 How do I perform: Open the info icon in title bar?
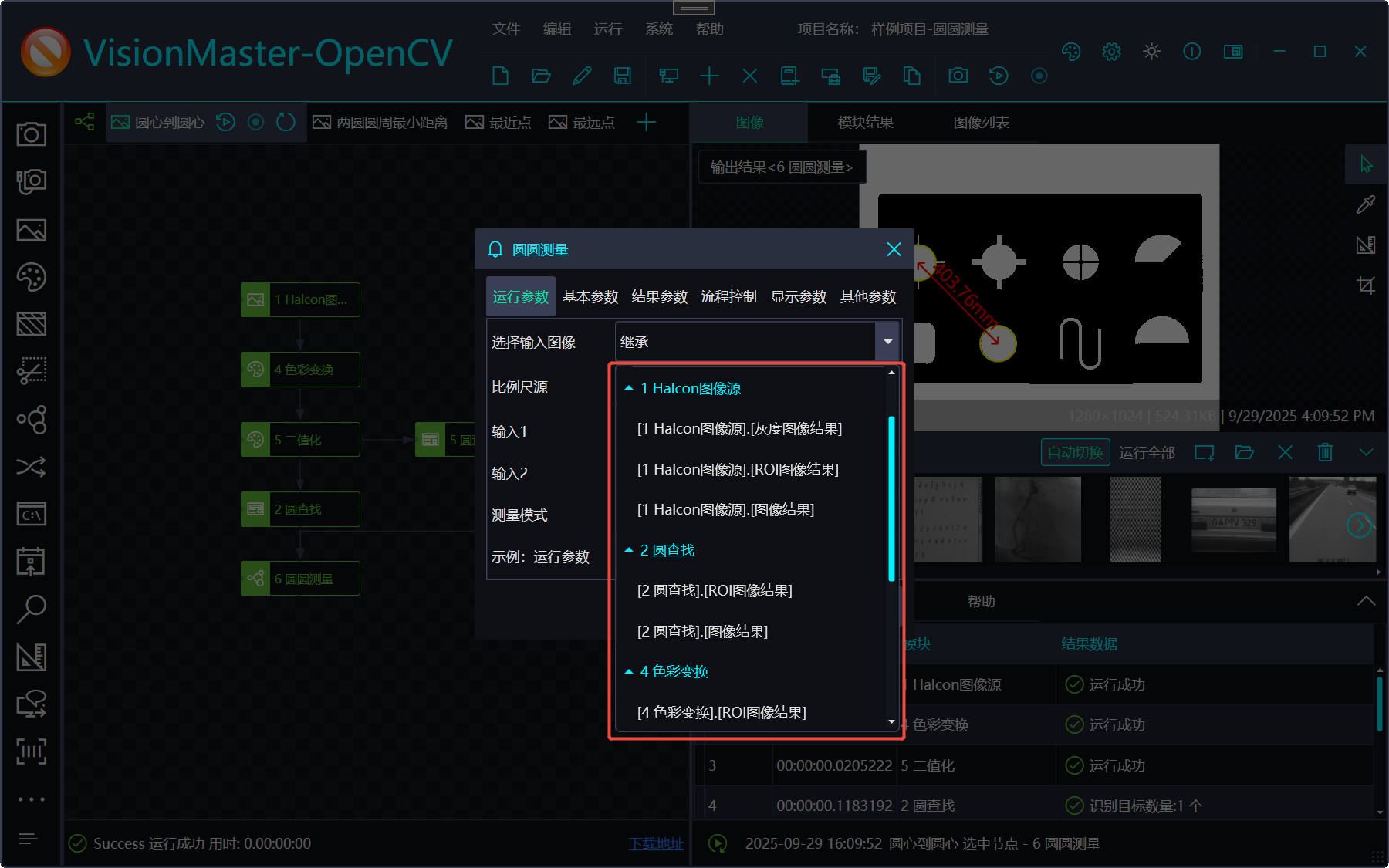coord(1192,52)
